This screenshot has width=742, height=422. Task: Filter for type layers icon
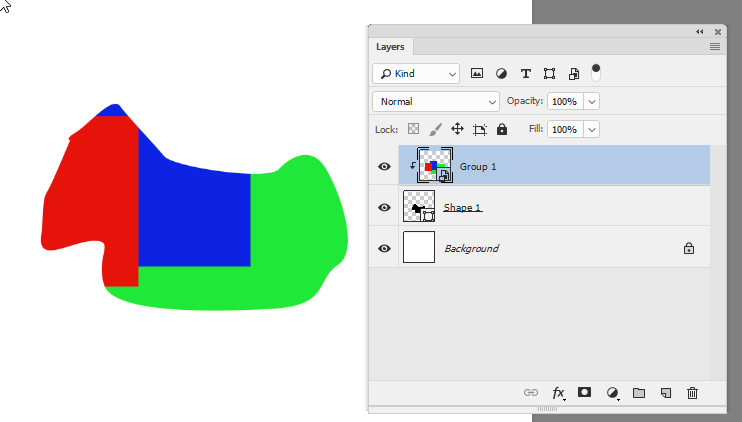pyautogui.click(x=525, y=73)
